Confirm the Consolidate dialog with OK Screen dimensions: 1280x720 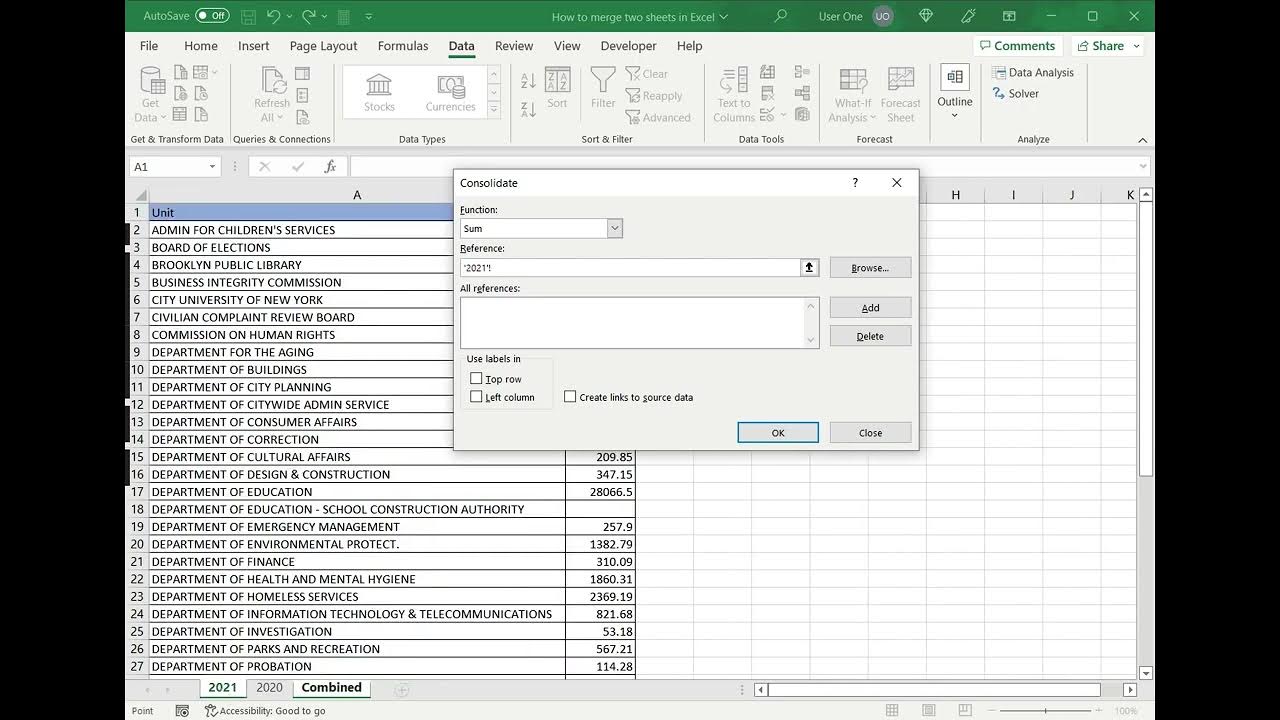778,433
